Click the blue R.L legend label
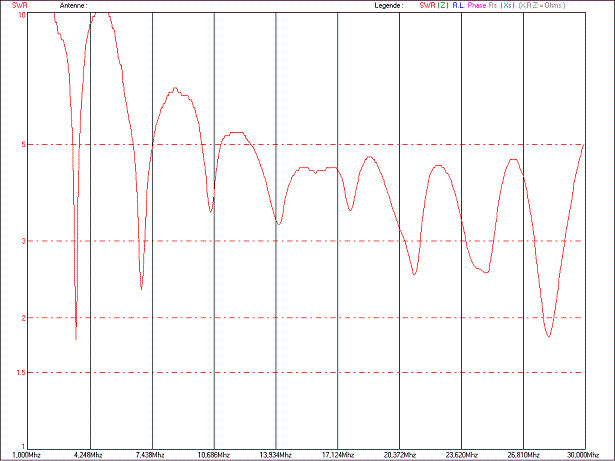This screenshot has width=615, height=461. coord(458,5)
